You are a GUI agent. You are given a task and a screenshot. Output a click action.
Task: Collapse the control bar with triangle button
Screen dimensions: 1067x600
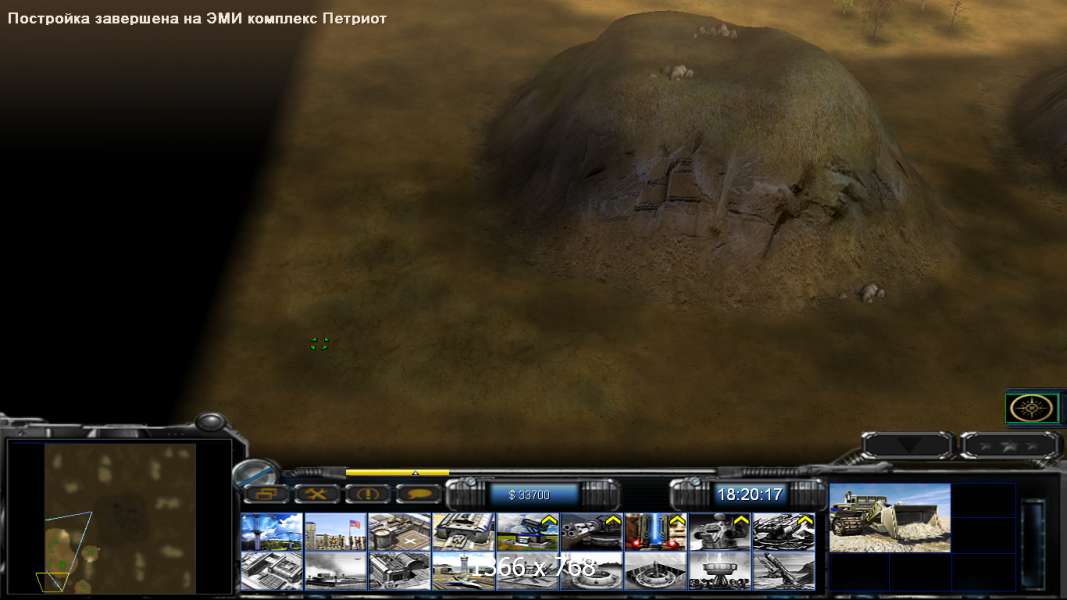(908, 446)
